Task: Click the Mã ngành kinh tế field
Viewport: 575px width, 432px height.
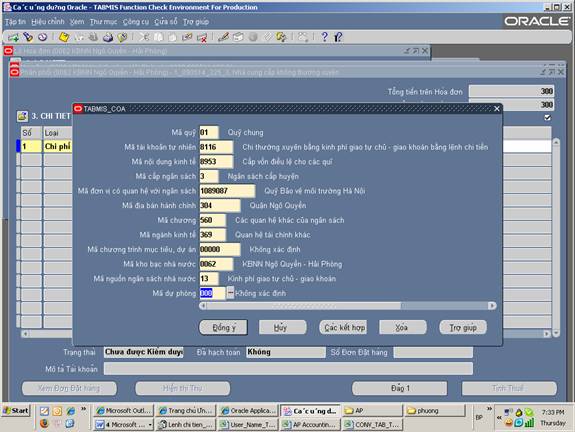Action: (213, 235)
